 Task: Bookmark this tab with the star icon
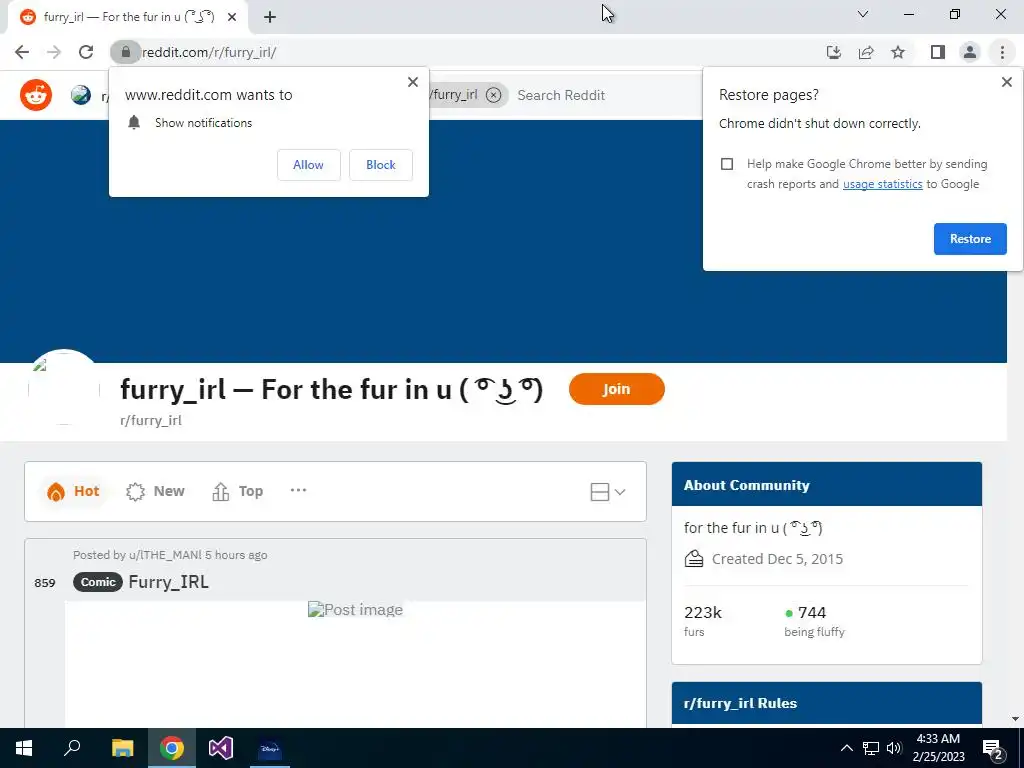tap(898, 52)
